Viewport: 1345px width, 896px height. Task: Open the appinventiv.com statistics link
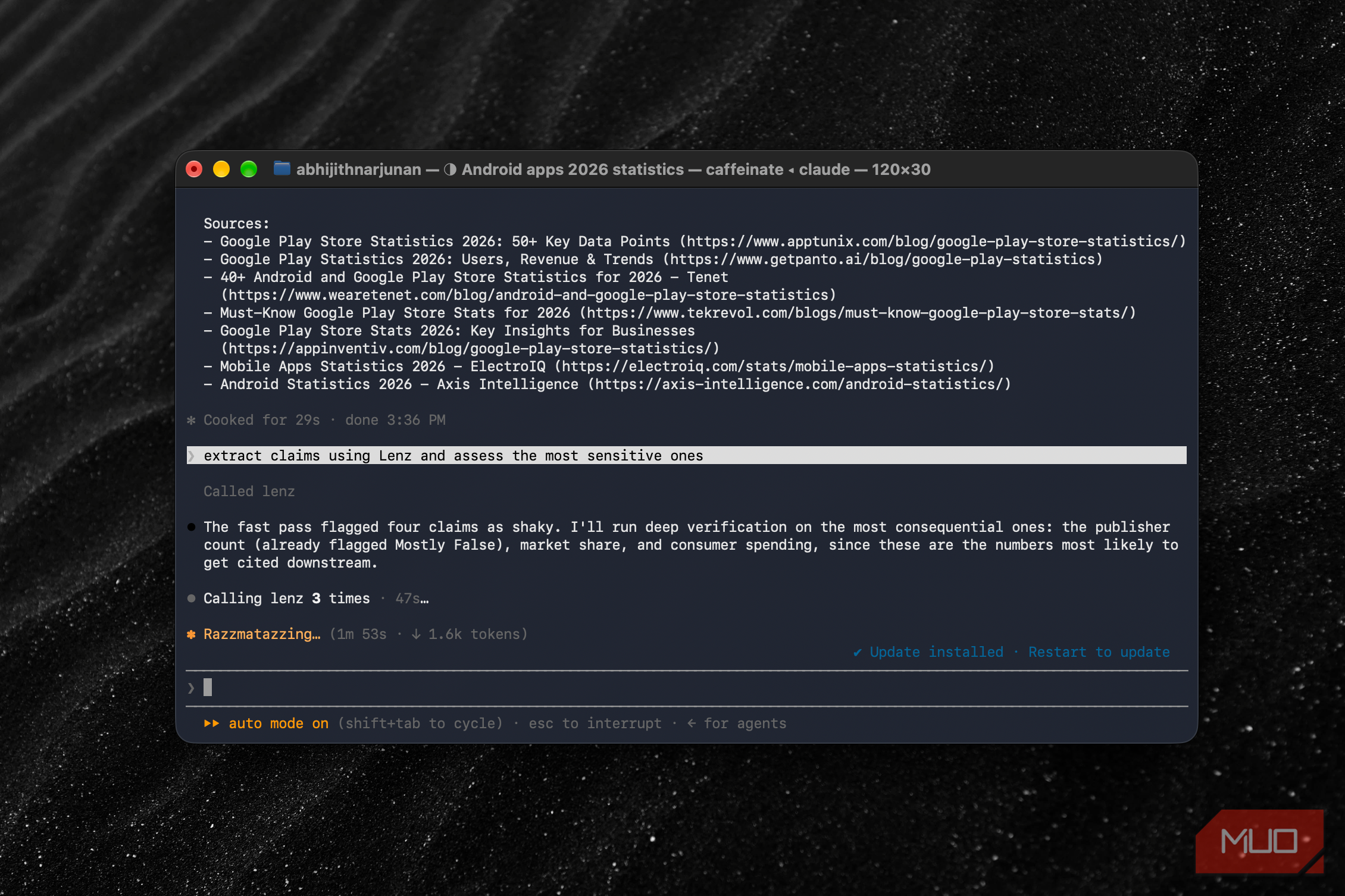pos(470,349)
